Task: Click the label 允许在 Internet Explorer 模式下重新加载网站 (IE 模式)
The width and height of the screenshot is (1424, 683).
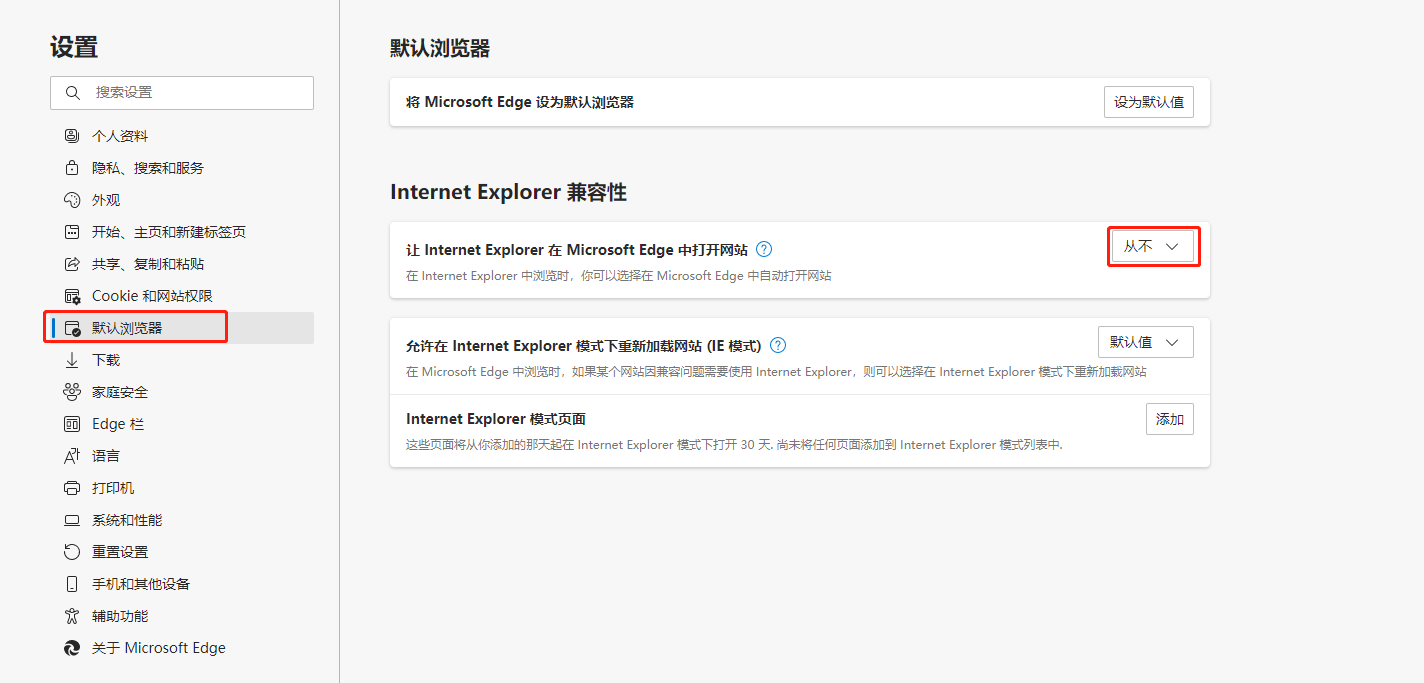Action: coord(584,346)
